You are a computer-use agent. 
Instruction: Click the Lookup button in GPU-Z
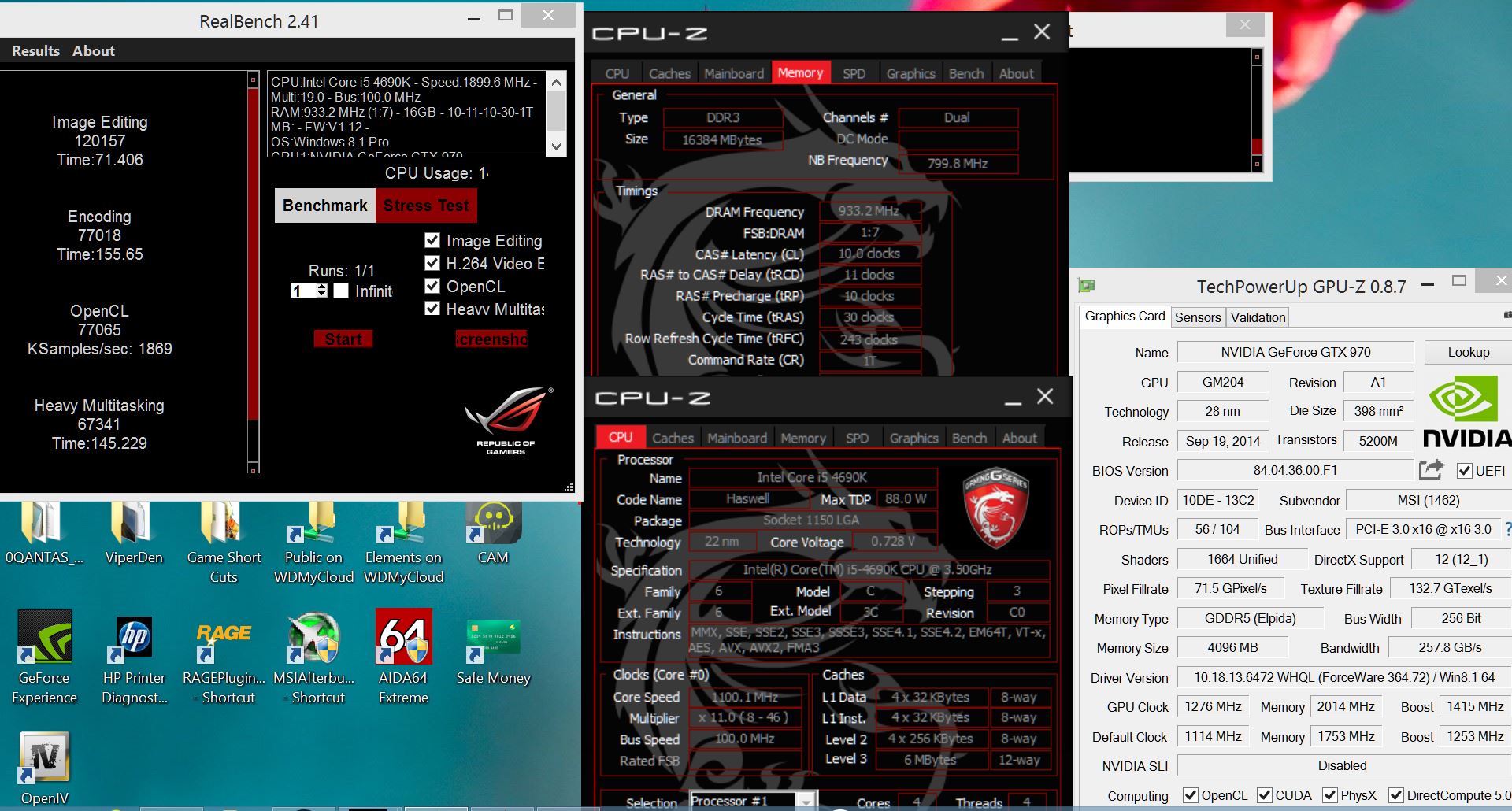(1468, 352)
